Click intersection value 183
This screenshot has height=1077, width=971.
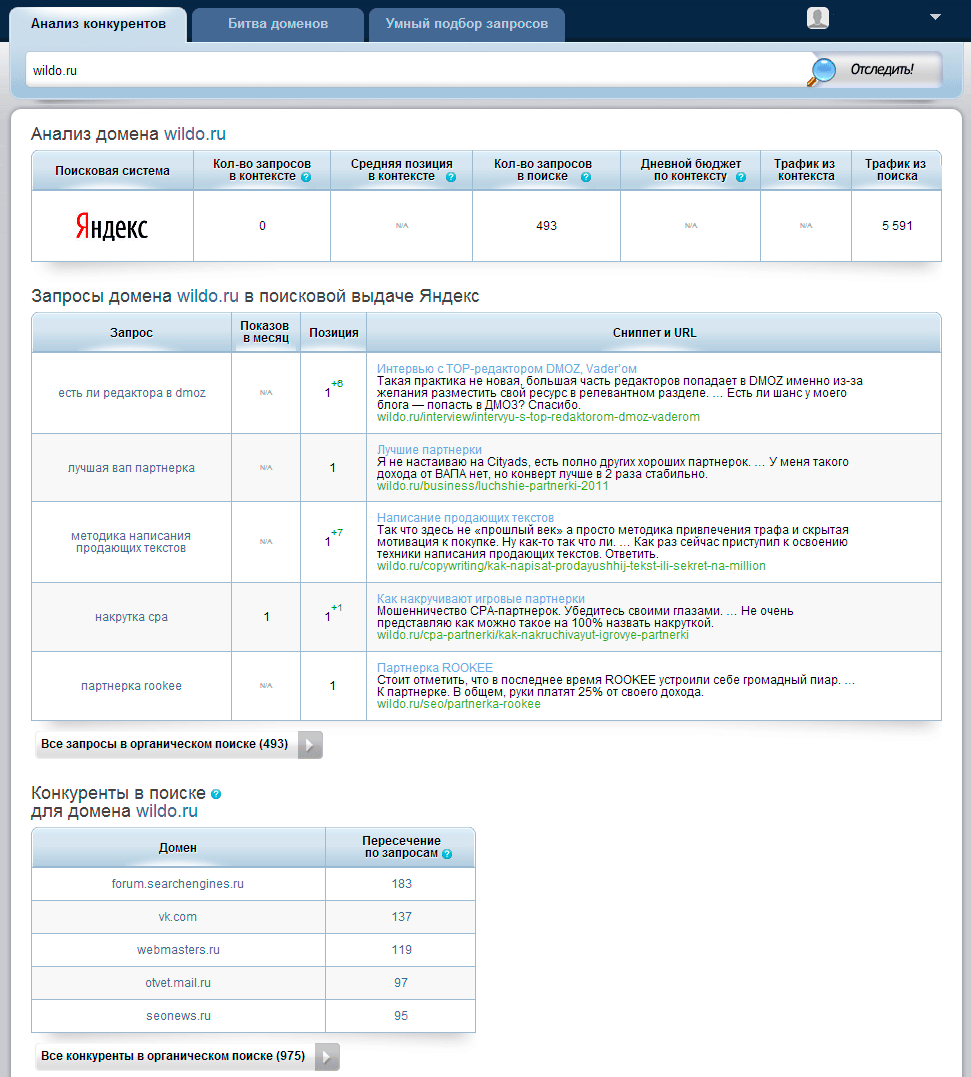[402, 884]
